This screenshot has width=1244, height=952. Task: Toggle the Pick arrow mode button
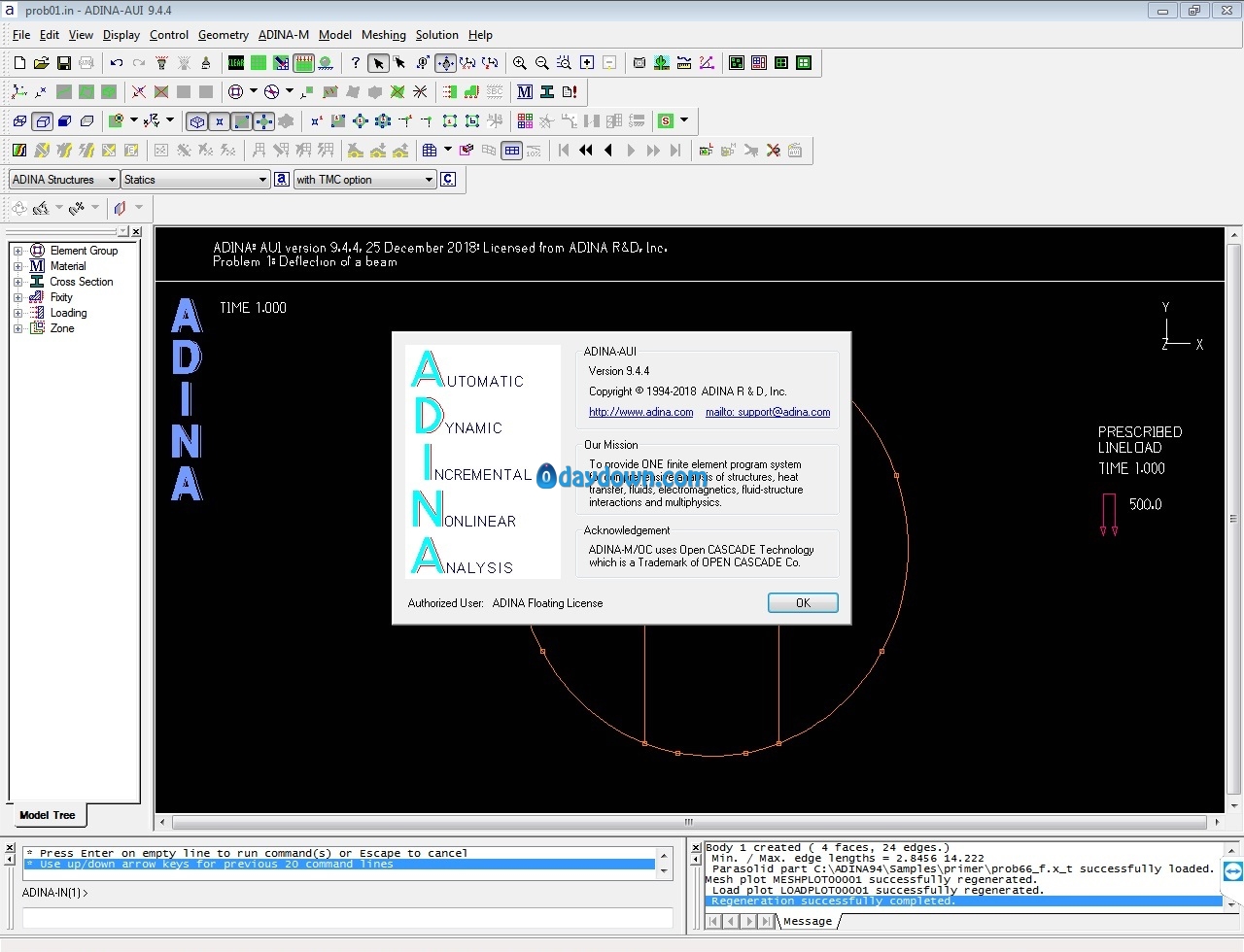(x=378, y=63)
